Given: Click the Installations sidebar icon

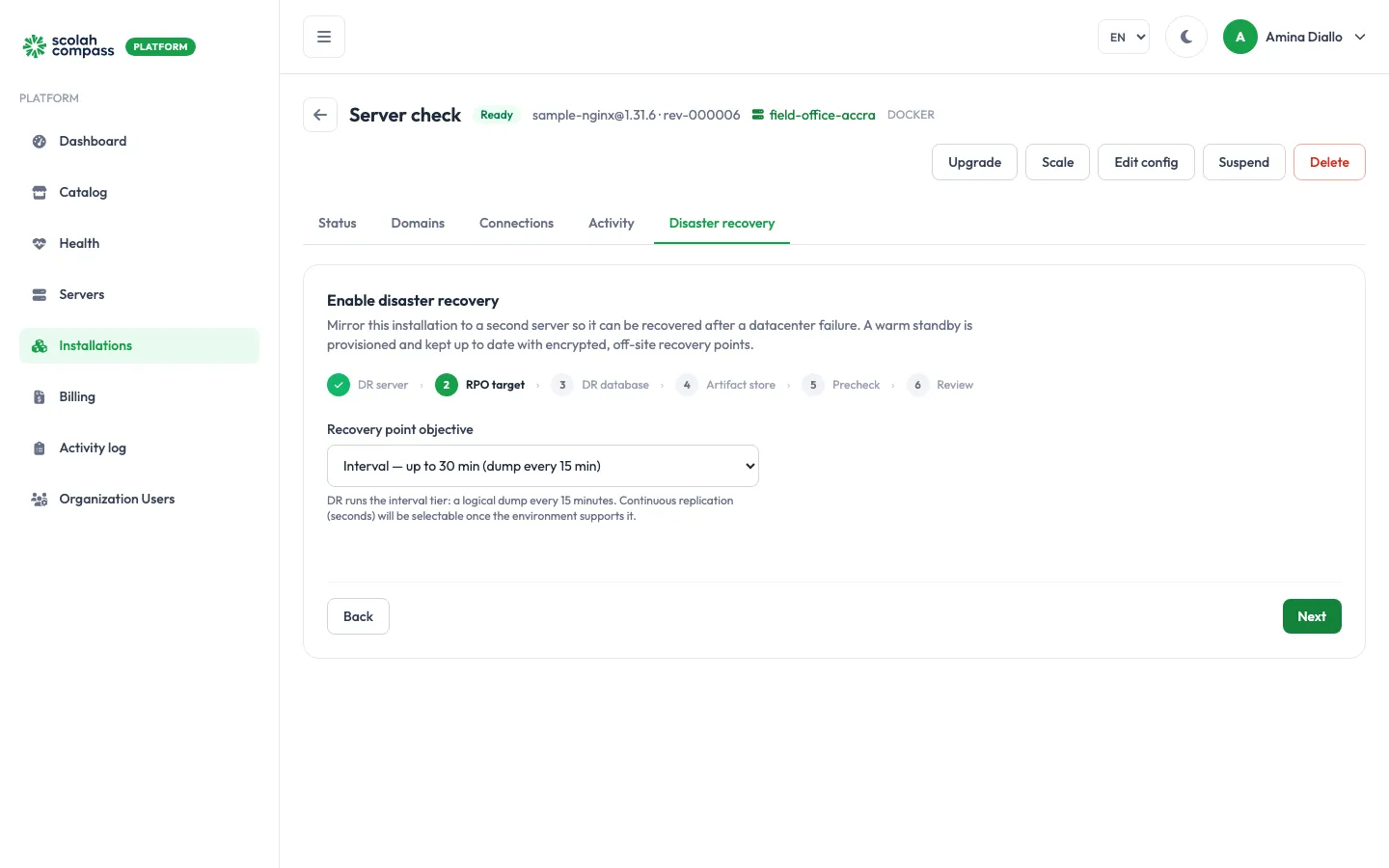Looking at the screenshot, I should click(40, 345).
